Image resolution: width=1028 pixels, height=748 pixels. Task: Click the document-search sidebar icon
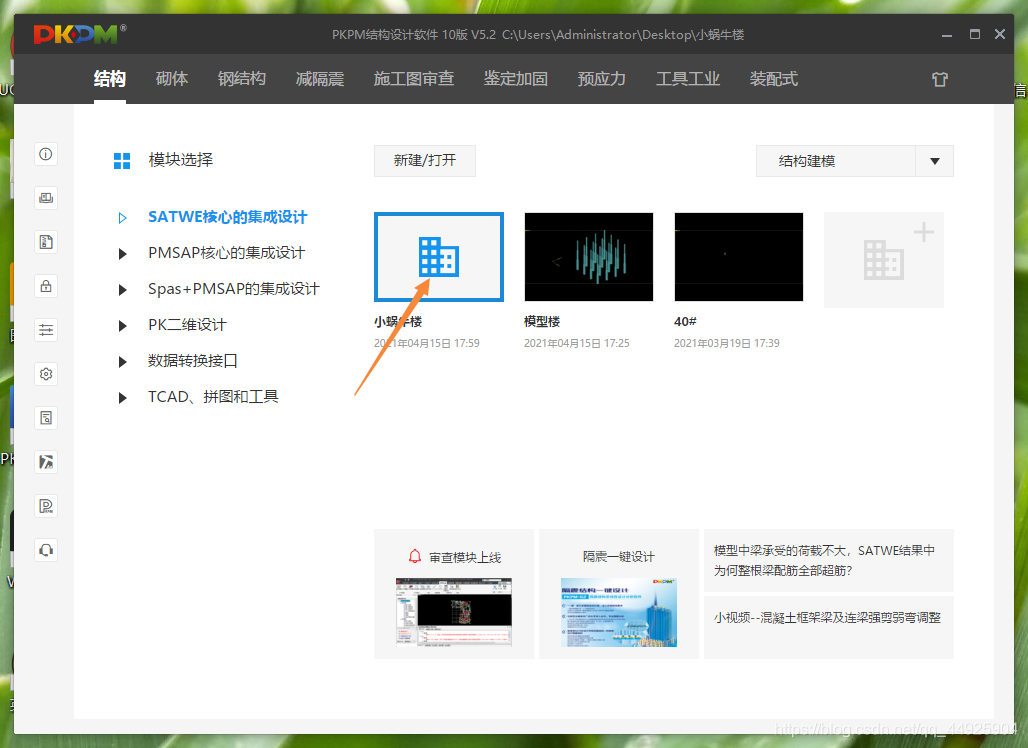46,418
